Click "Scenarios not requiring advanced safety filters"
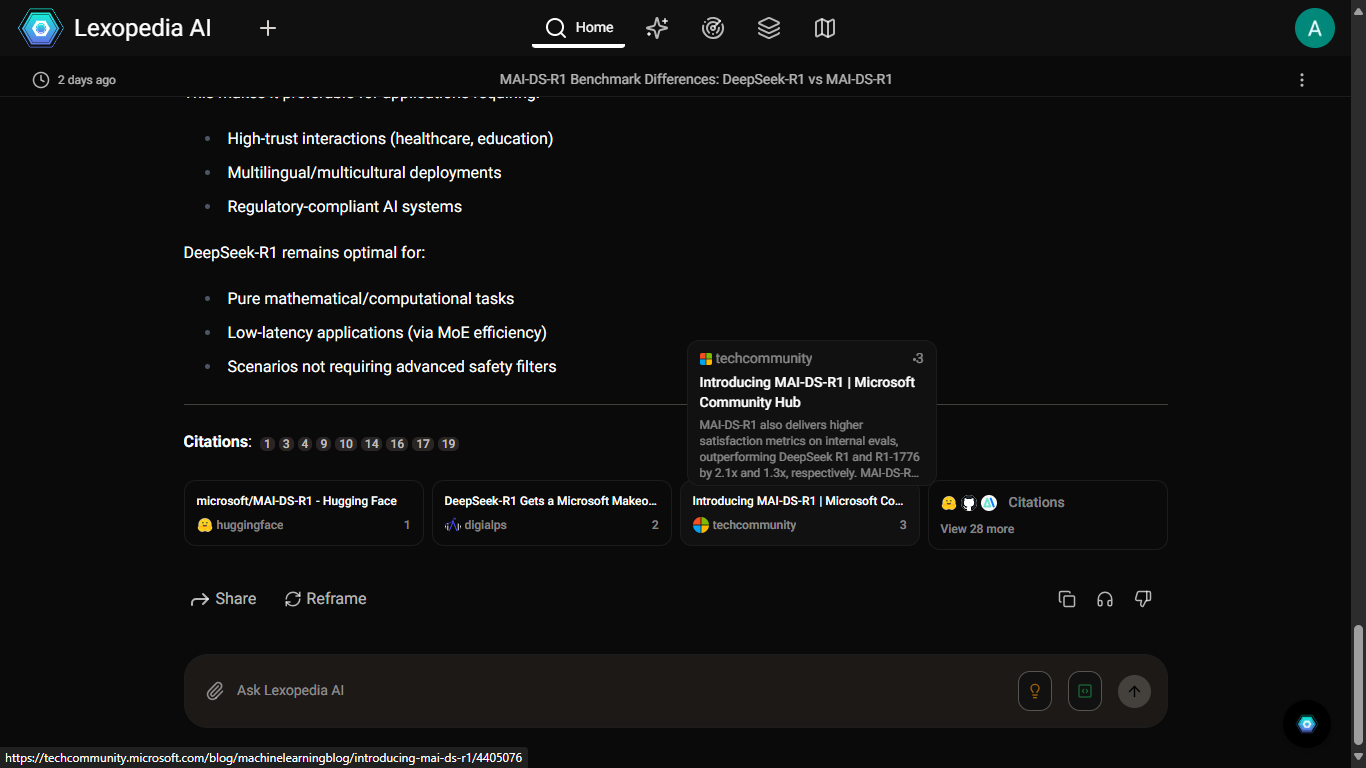1366x768 pixels. coord(392,367)
